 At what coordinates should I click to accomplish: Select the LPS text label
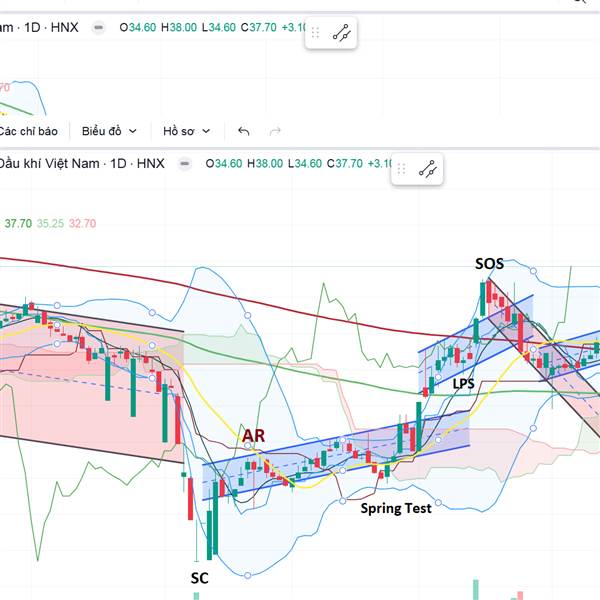[x=463, y=383]
